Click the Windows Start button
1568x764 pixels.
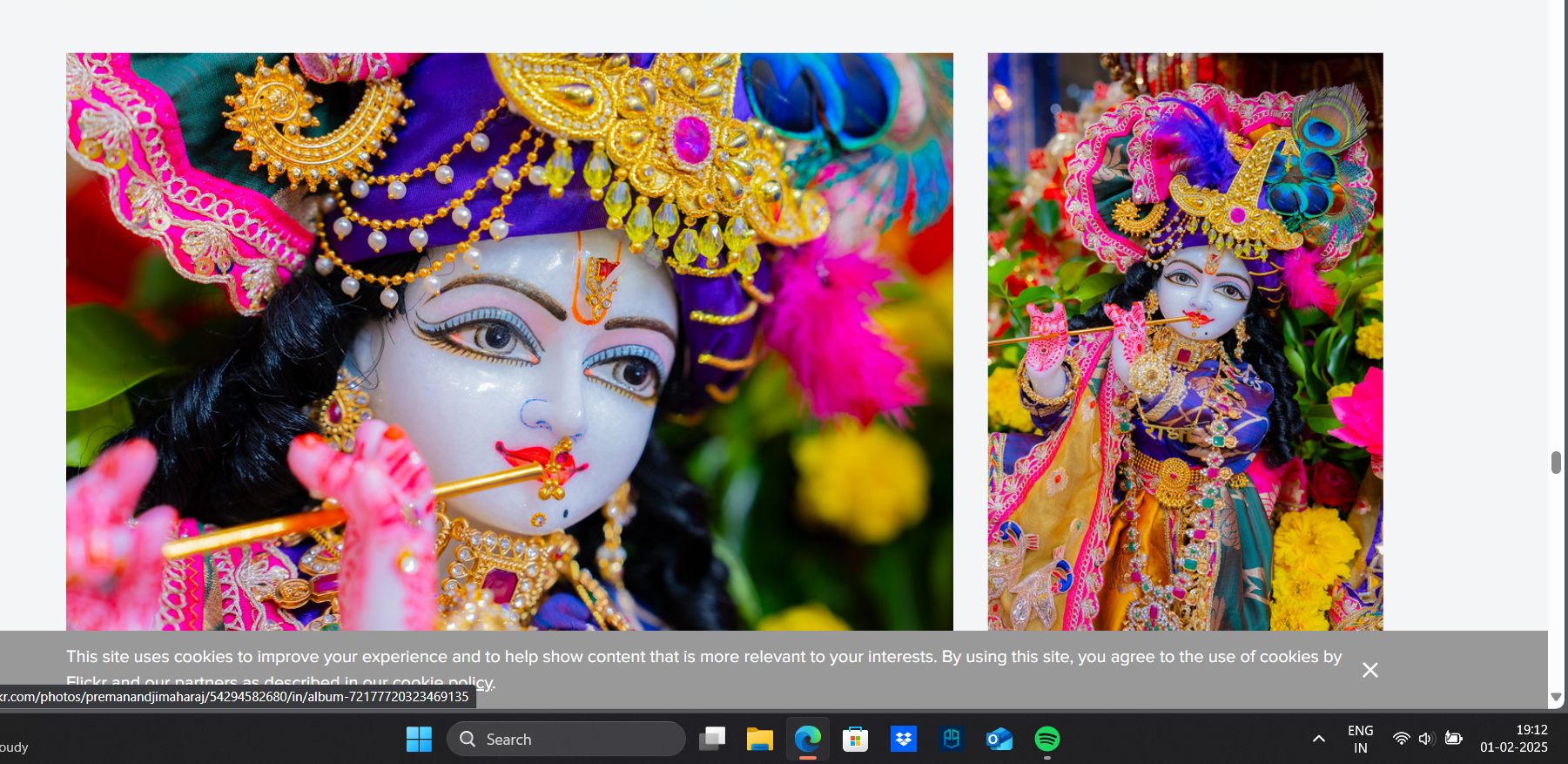pos(419,740)
